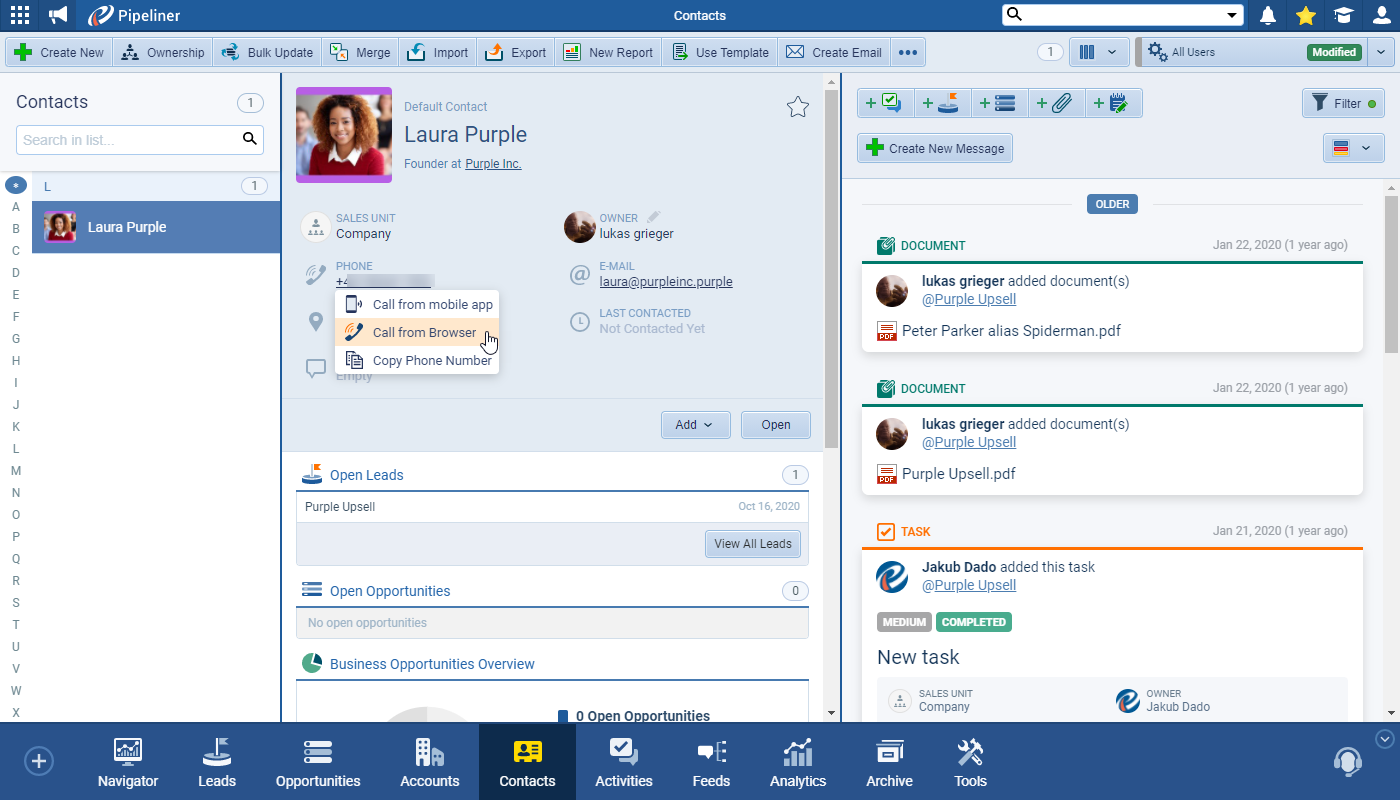The image size is (1400, 800).
Task: Click the add lead flag icon
Action: click(942, 103)
